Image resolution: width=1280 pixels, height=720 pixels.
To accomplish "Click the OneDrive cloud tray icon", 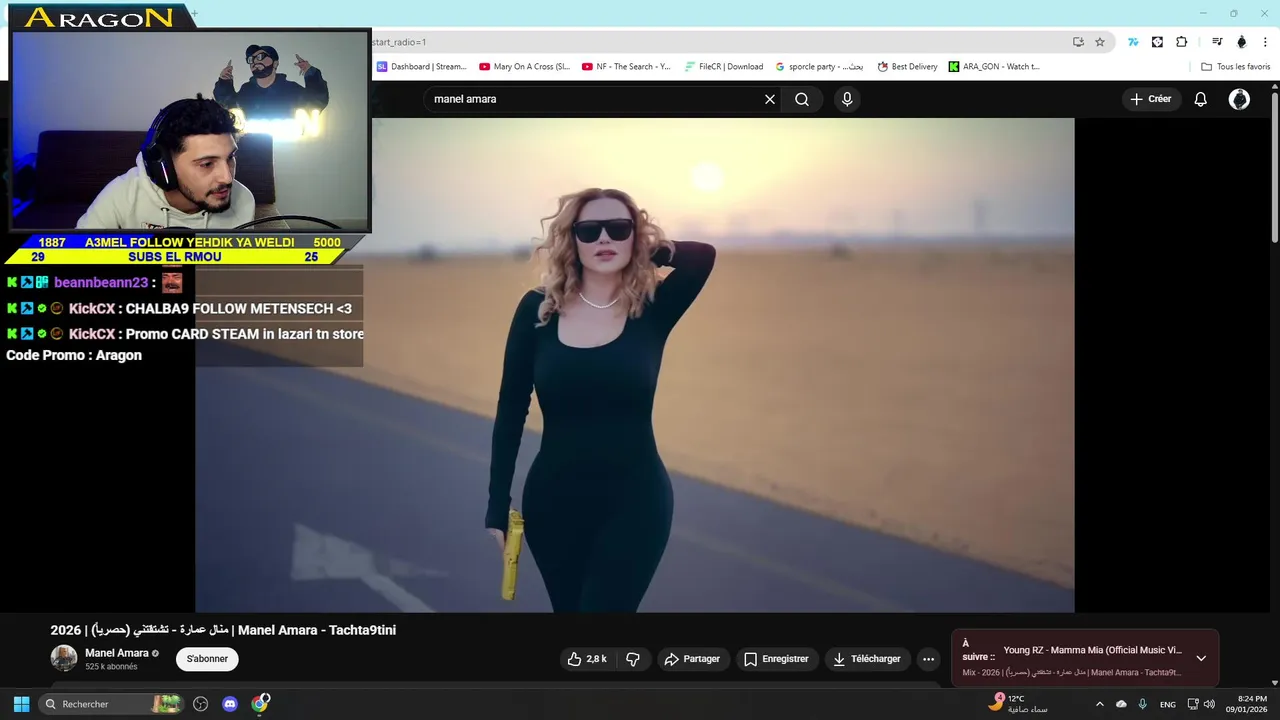I will (x=1121, y=704).
